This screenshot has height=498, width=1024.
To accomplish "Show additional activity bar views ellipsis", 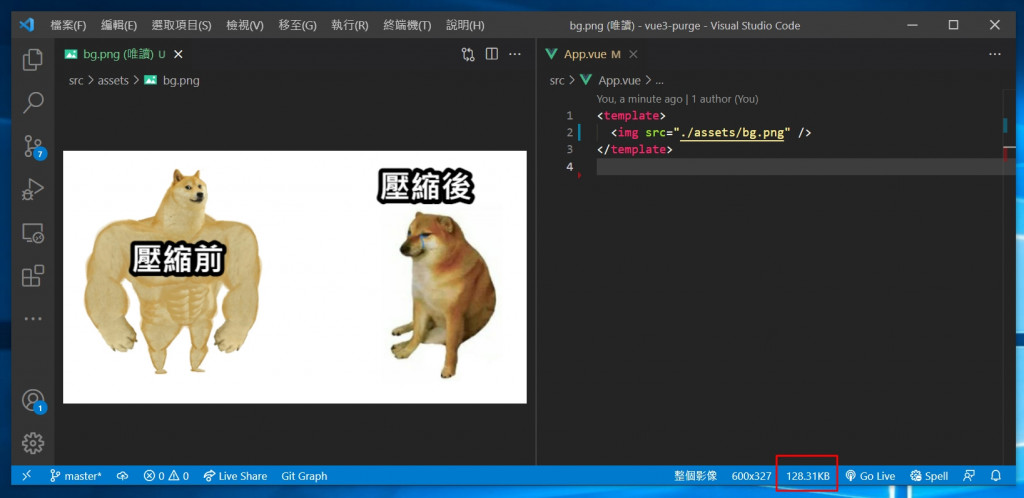I will pyautogui.click(x=33, y=319).
